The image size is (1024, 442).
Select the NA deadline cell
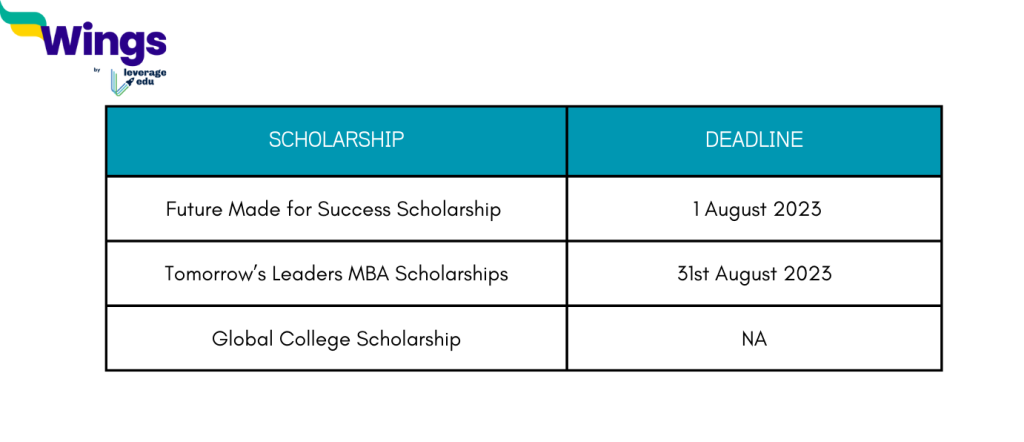click(754, 339)
